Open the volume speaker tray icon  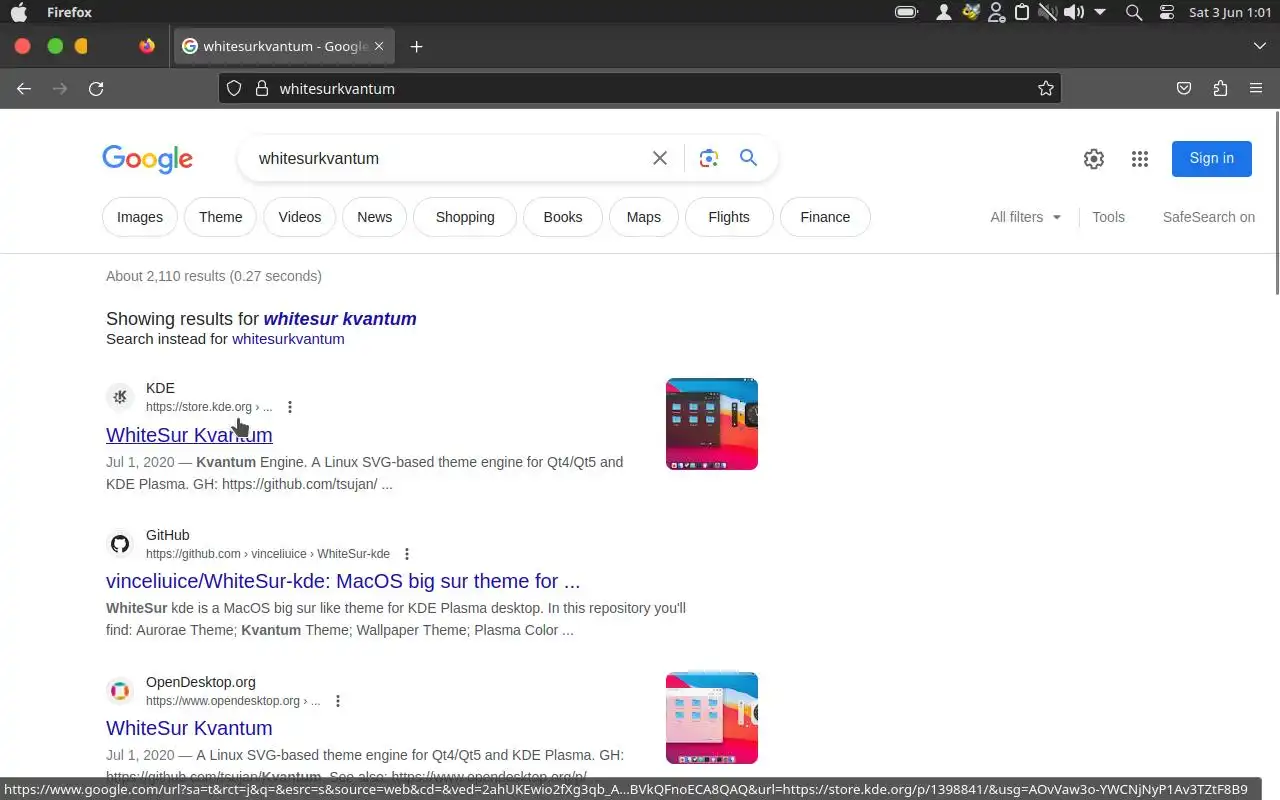pyautogui.click(x=1073, y=12)
